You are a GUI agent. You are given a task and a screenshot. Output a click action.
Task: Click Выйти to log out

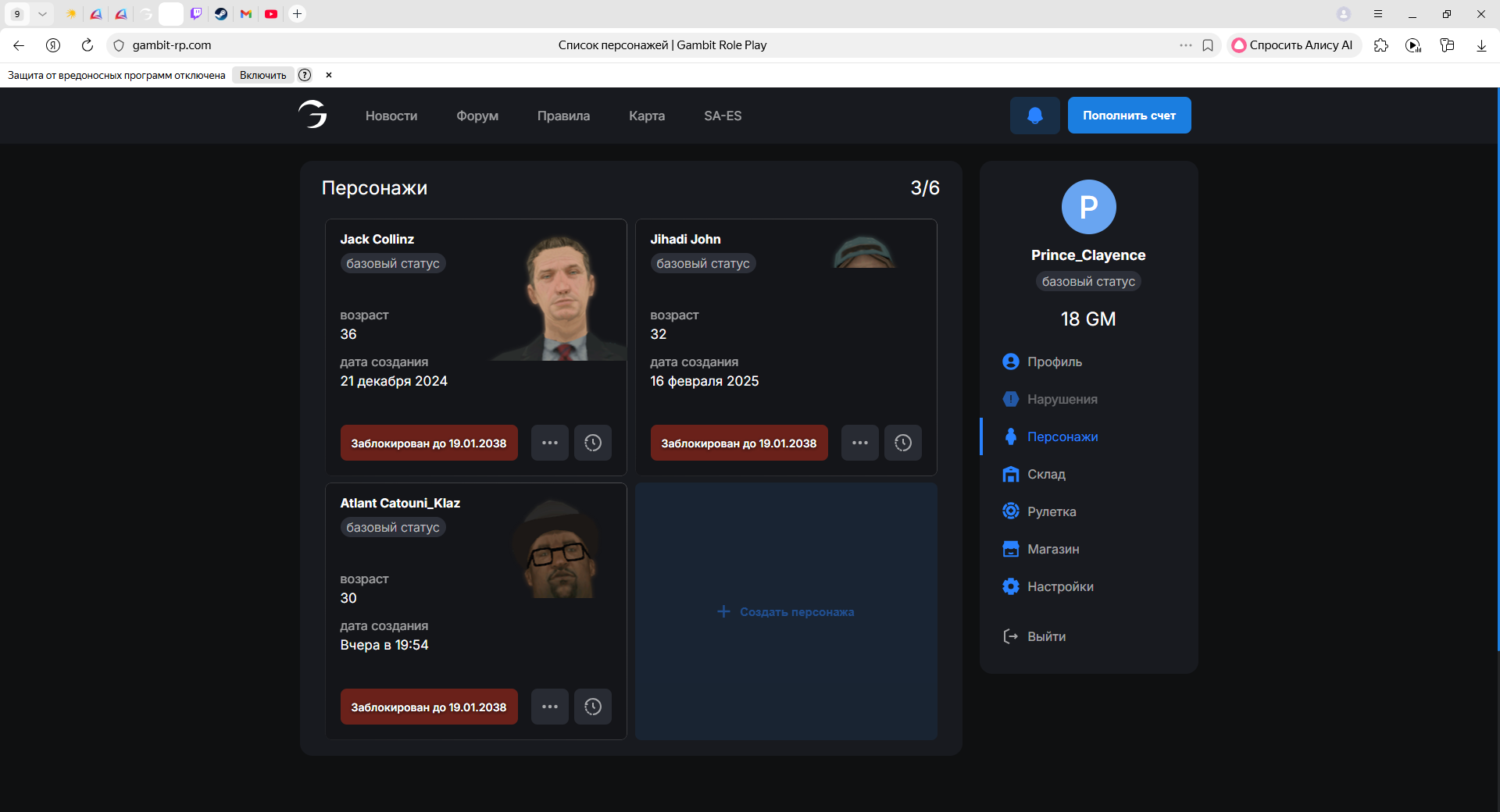(1046, 636)
